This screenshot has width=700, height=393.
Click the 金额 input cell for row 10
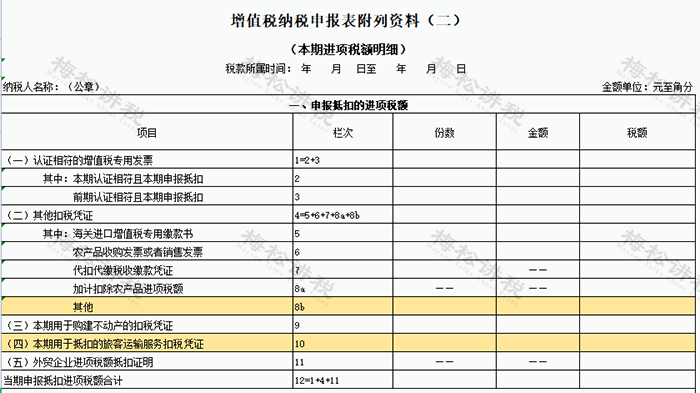(538, 343)
